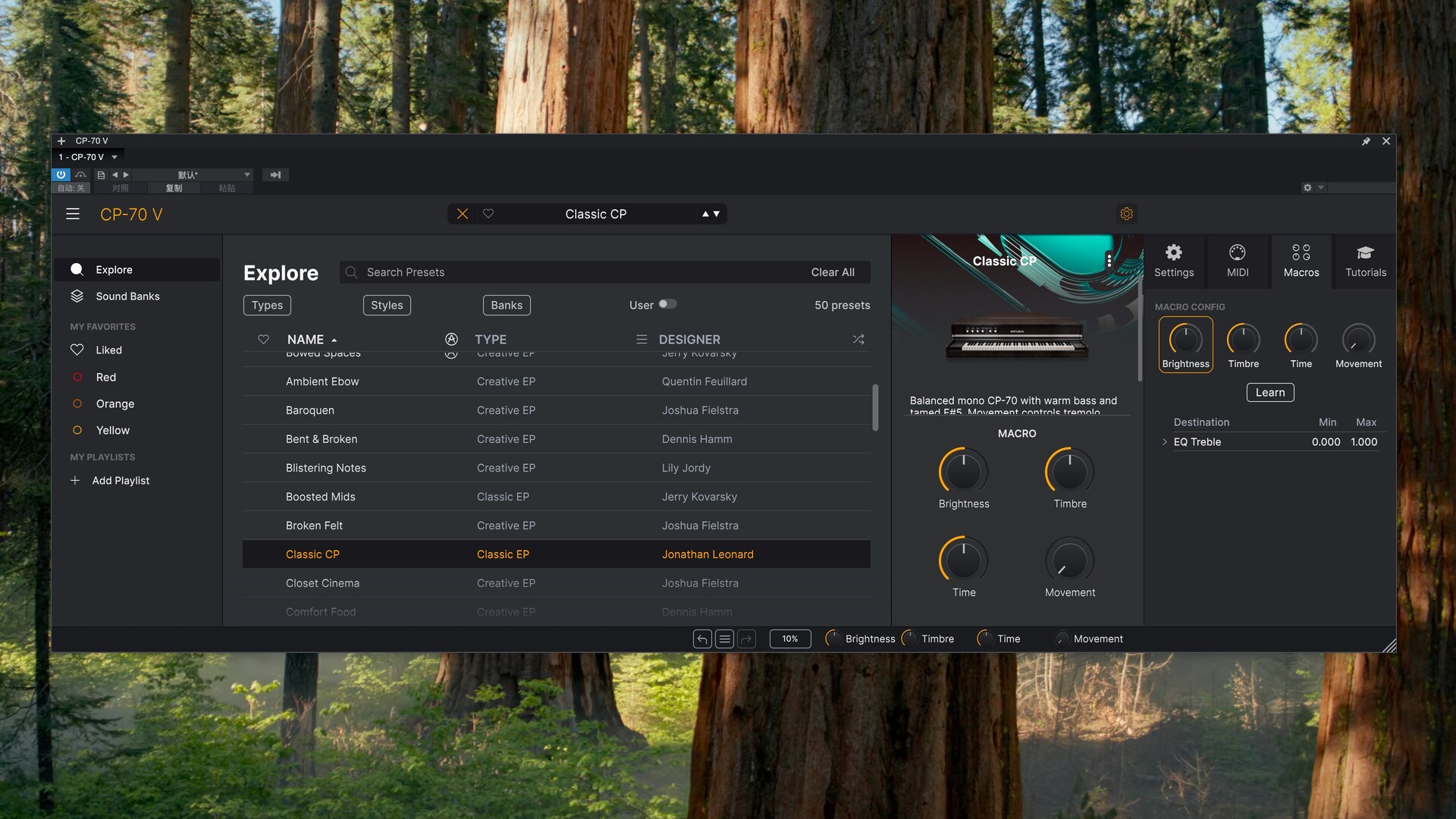The width and height of the screenshot is (1456, 819).
Task: Switch to the Settings tab
Action: point(1174,262)
